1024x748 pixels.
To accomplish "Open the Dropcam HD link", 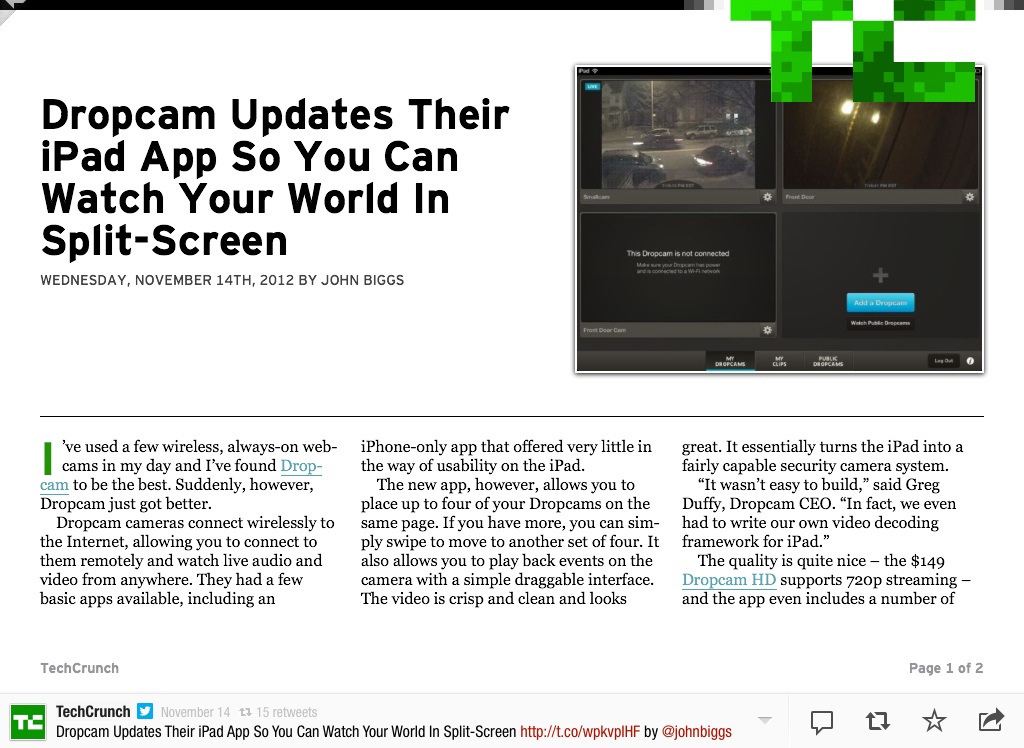I will (x=729, y=579).
